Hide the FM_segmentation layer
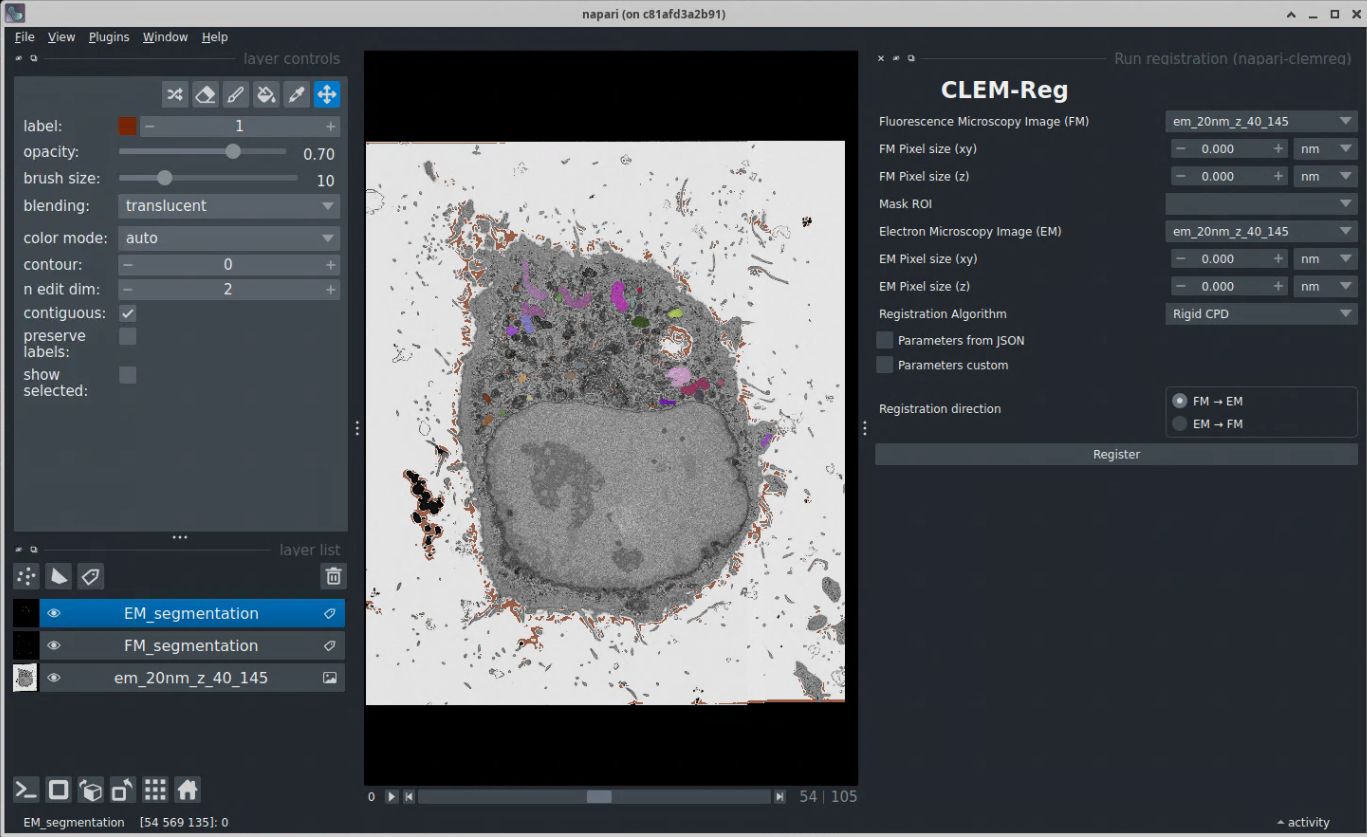The height and width of the screenshot is (837, 1367). (54, 646)
